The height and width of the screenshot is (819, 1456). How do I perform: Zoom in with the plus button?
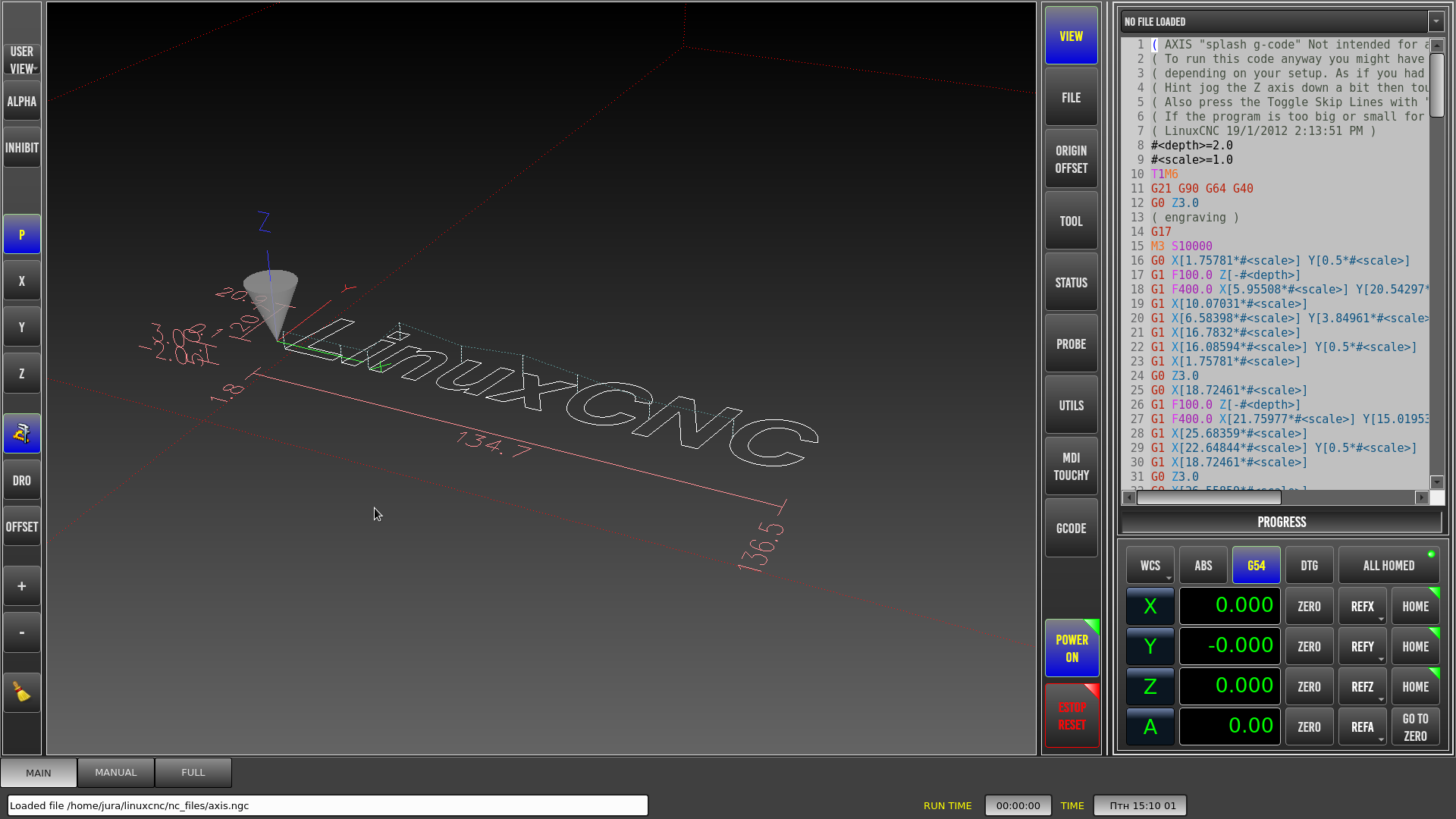click(x=22, y=586)
